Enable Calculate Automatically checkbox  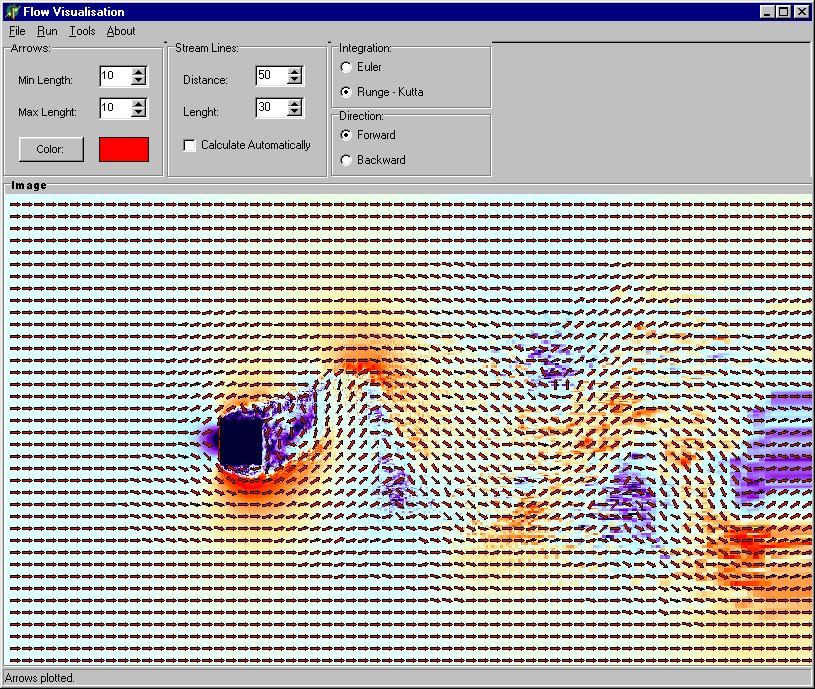(190, 146)
